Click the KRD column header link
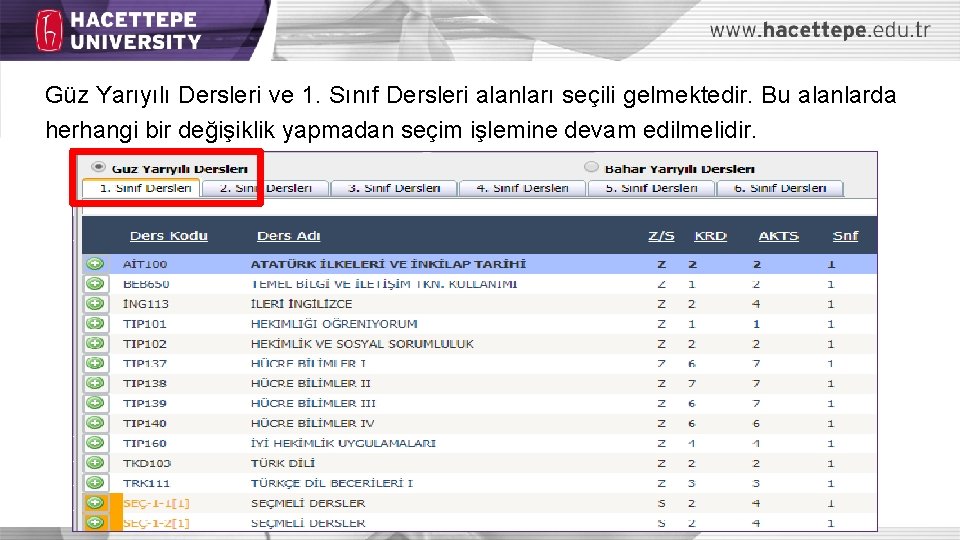The height and width of the screenshot is (540, 960). tap(710, 236)
